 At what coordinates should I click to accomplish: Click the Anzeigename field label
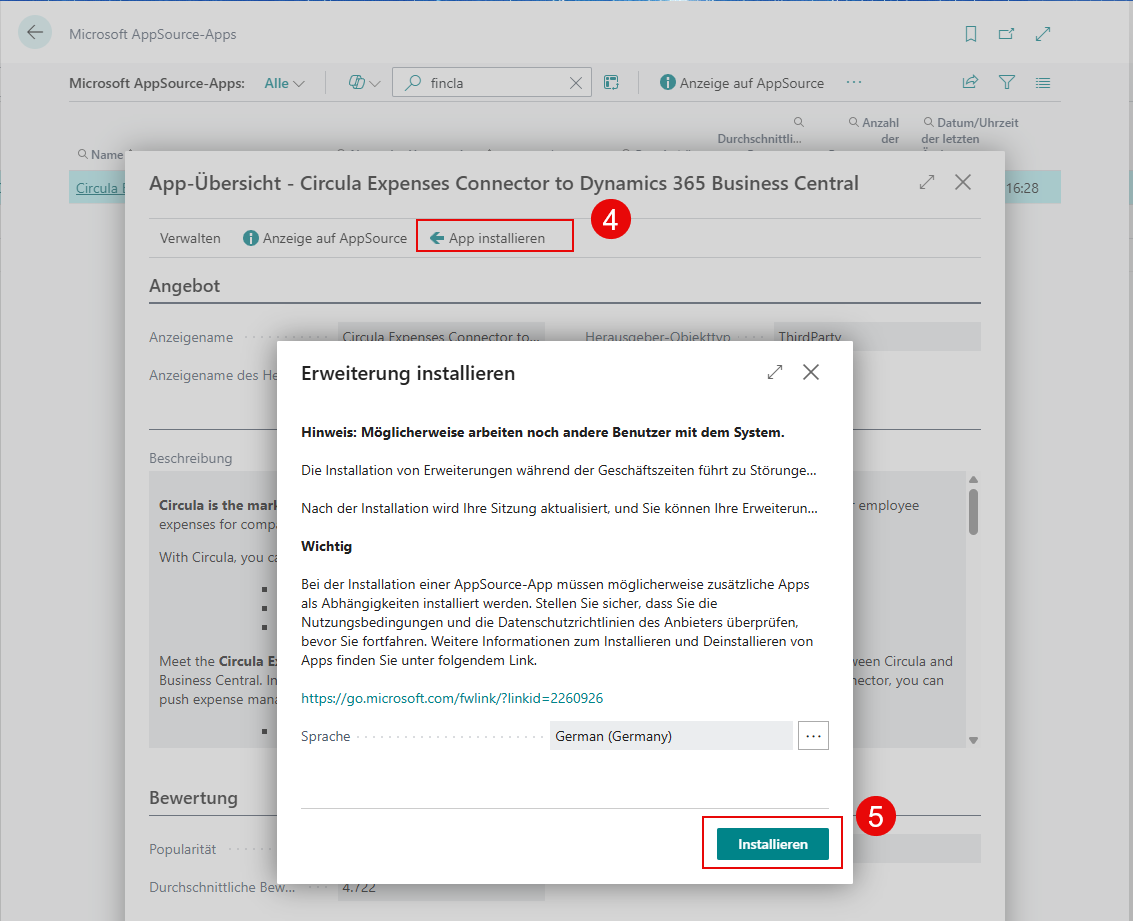click(191, 337)
